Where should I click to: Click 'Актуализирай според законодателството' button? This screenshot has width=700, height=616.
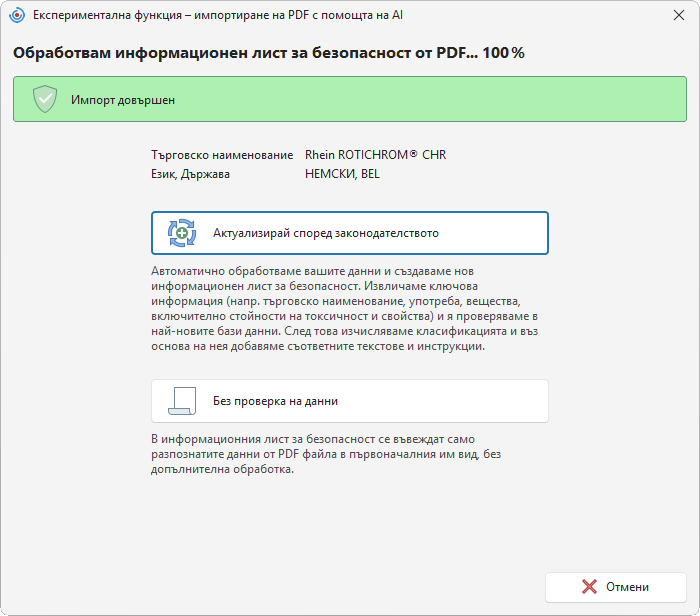click(350, 233)
